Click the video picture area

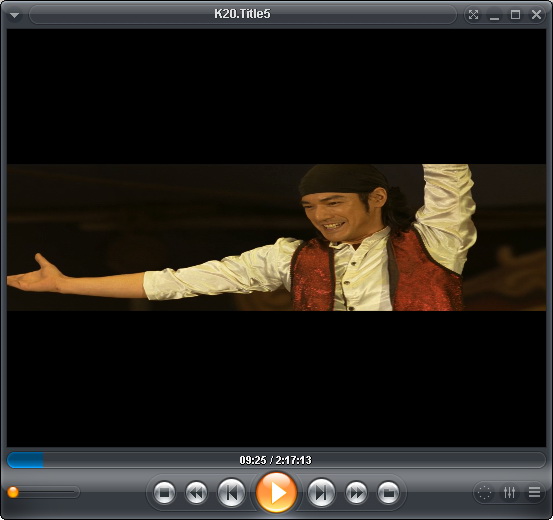(276, 237)
